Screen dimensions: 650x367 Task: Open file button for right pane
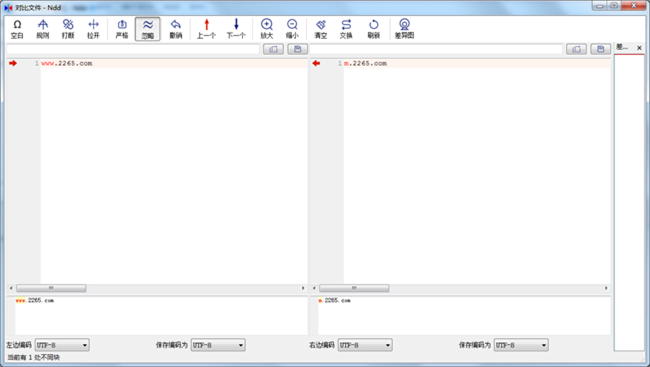(x=576, y=49)
